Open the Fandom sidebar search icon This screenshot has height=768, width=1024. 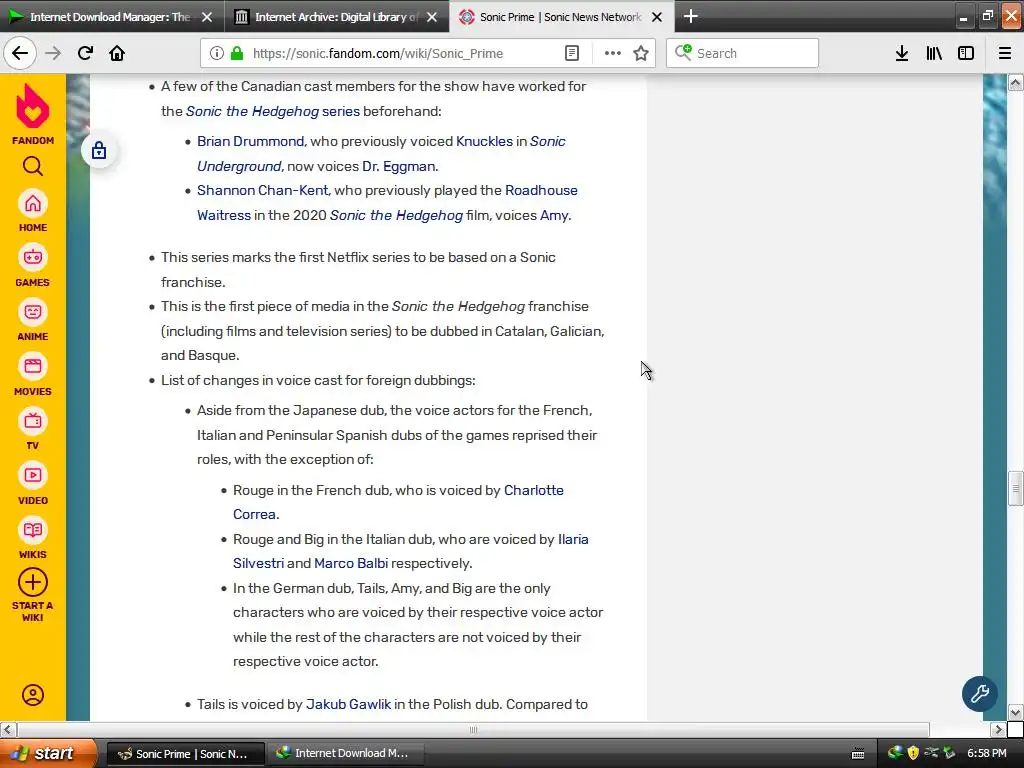pos(33,167)
